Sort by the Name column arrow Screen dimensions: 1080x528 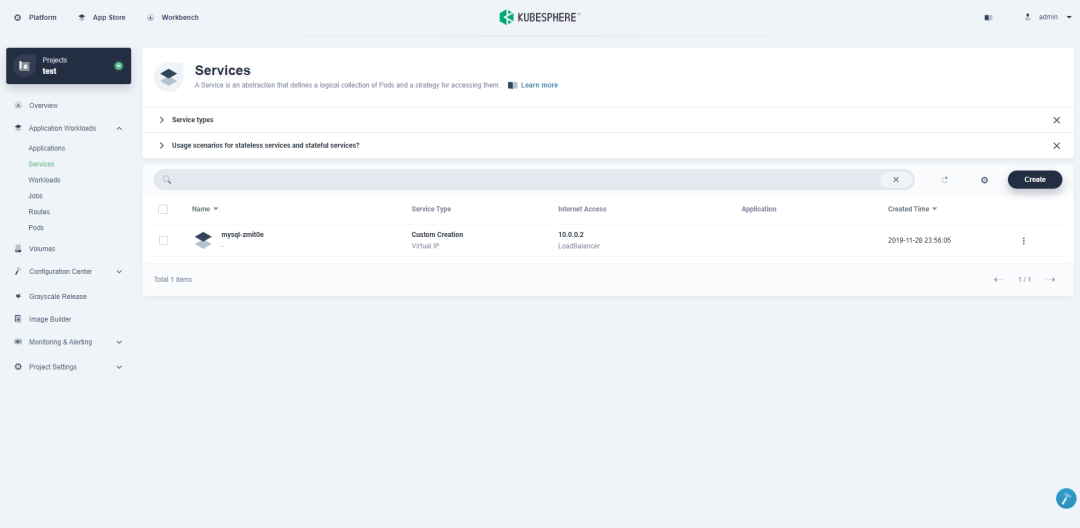[216, 209]
